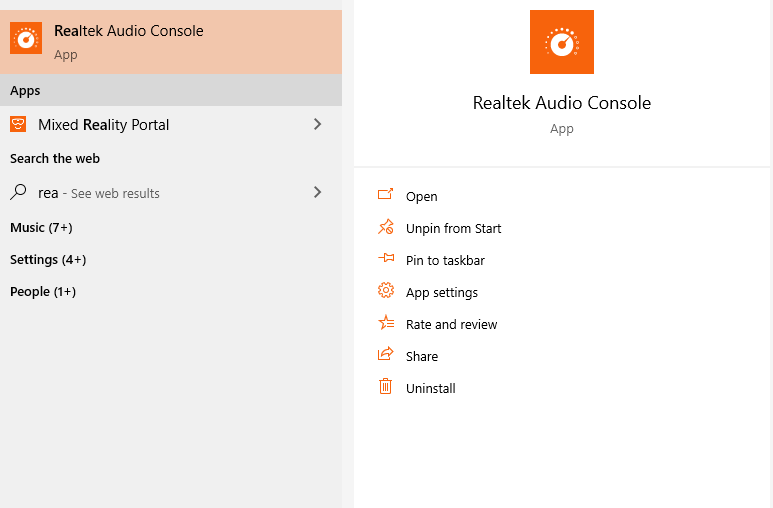Select Share action

tap(422, 356)
